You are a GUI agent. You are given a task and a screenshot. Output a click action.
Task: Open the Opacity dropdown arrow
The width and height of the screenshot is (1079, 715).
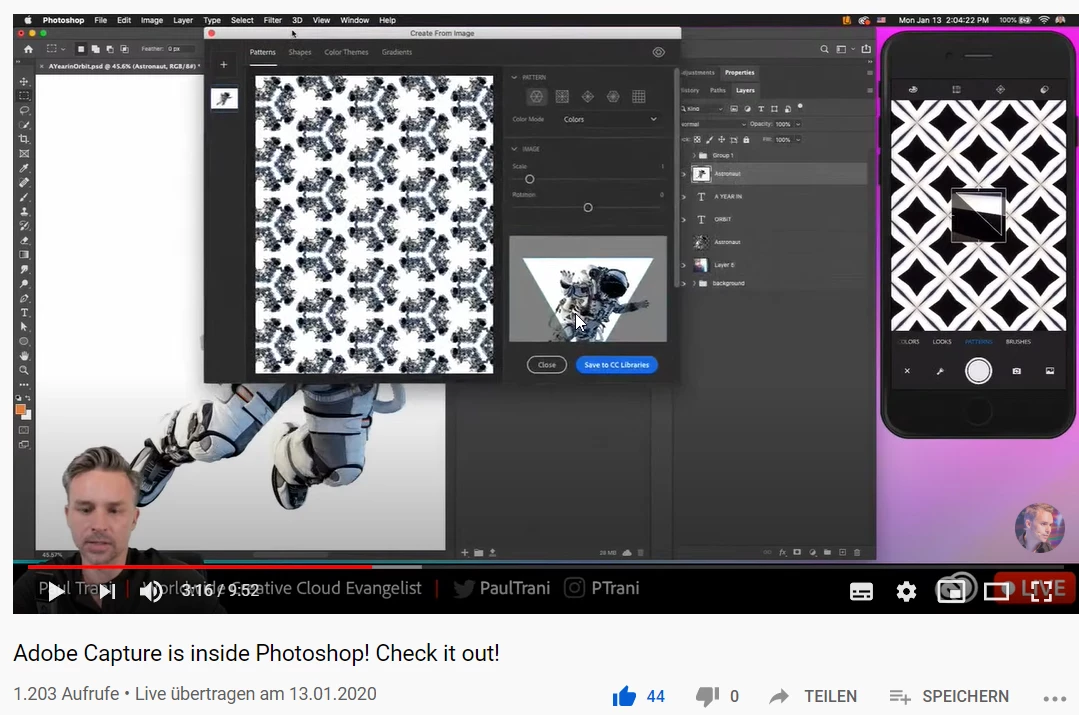798,125
